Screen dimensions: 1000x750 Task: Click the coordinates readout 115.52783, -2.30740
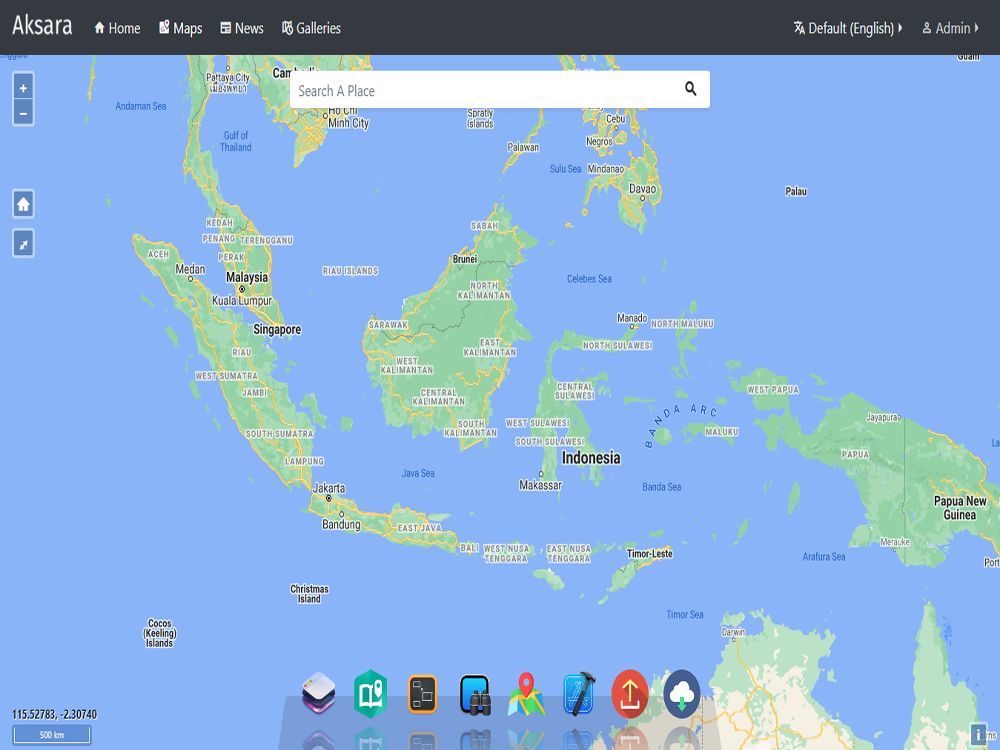click(54, 714)
